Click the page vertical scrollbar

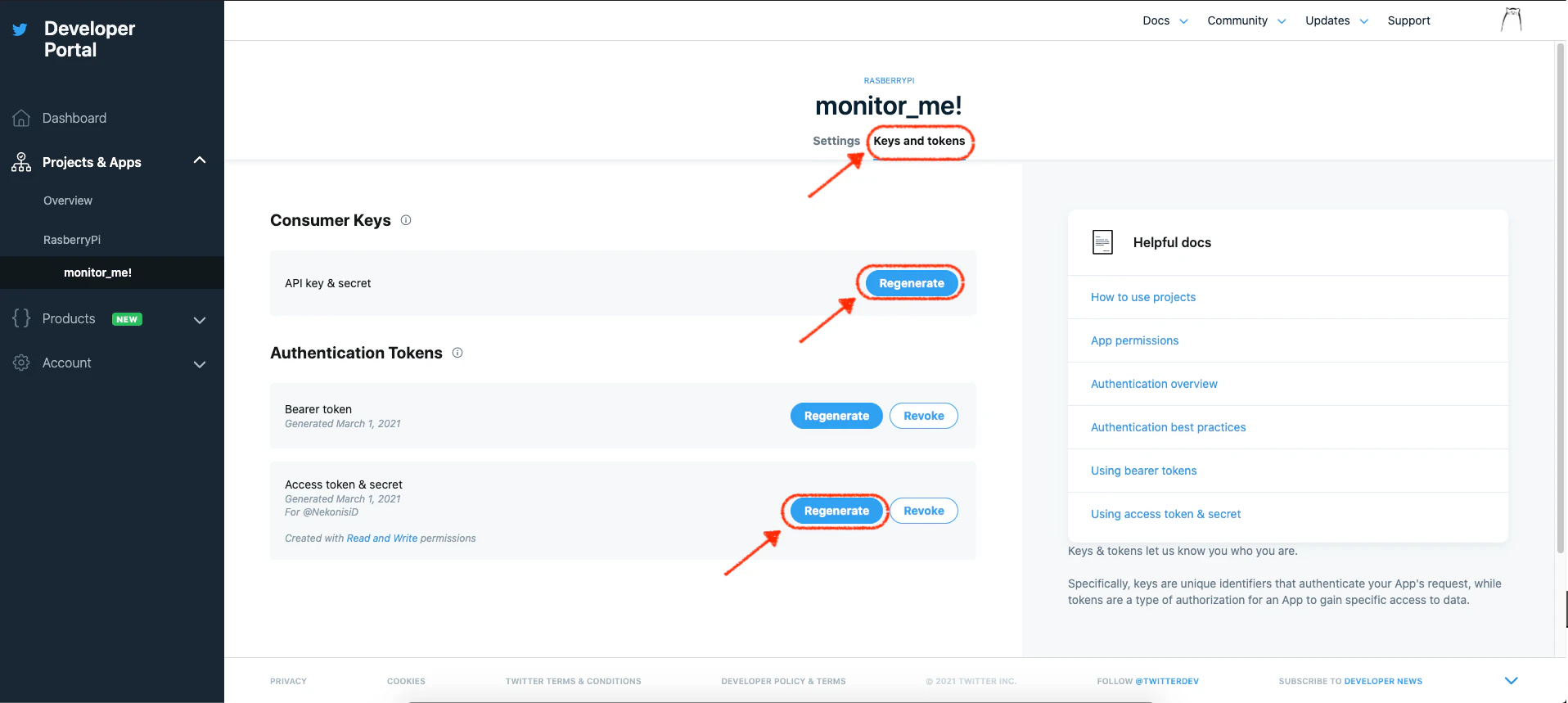[x=1561, y=299]
